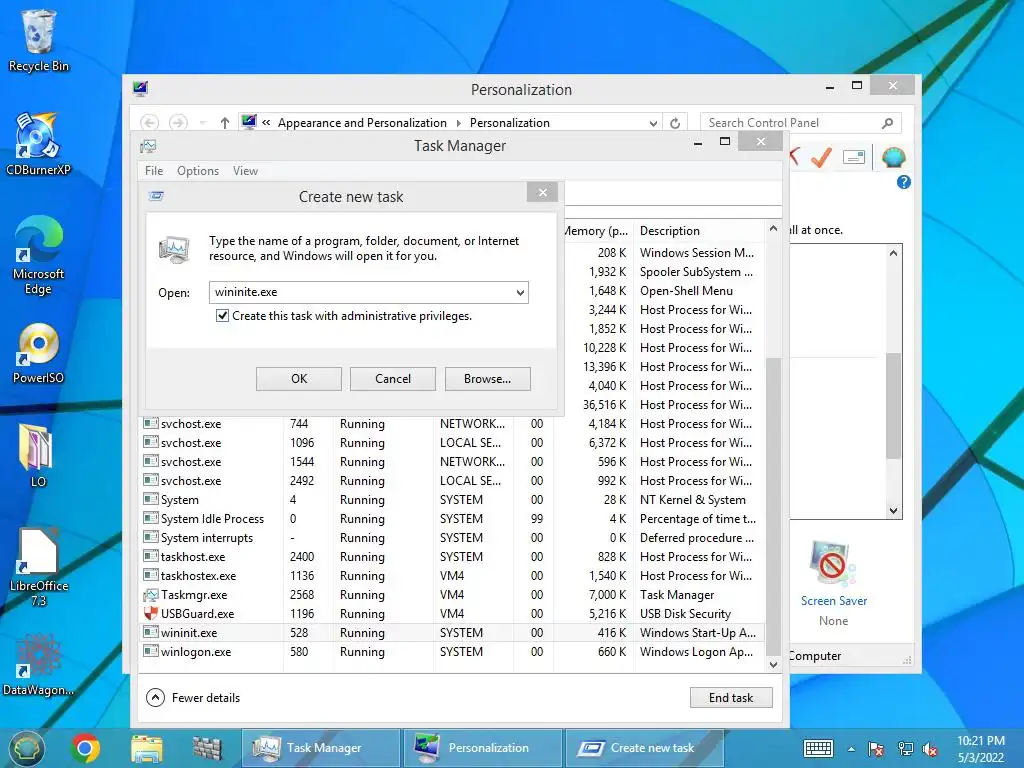Image resolution: width=1024 pixels, height=768 pixels.
Task: Click Browse... in Create new task dialog
Action: [x=487, y=379]
